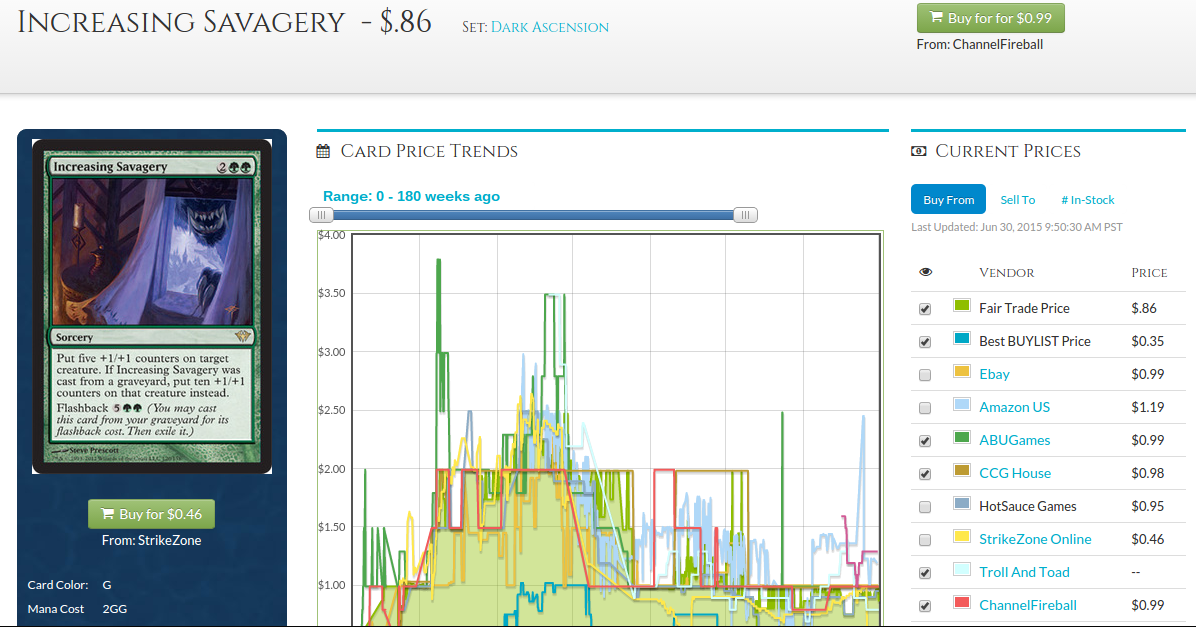Open the Dark Ascension set link
Image resolution: width=1196 pixels, height=627 pixels.
549,27
